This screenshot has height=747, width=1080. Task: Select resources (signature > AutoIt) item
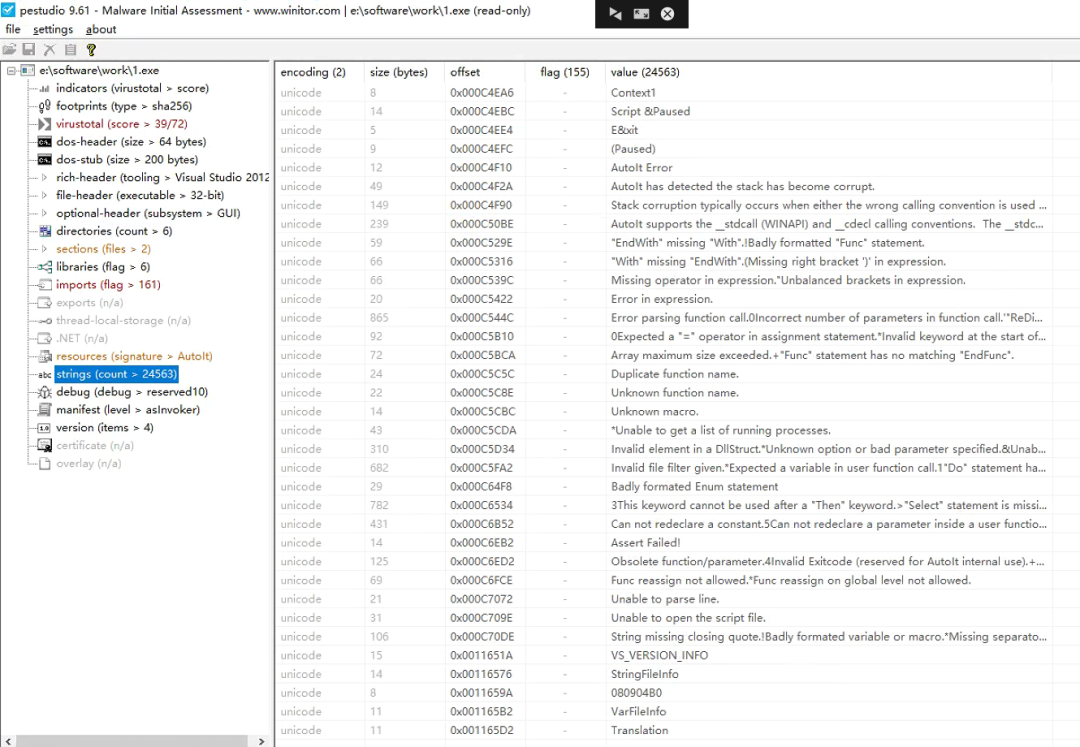[x=134, y=357]
